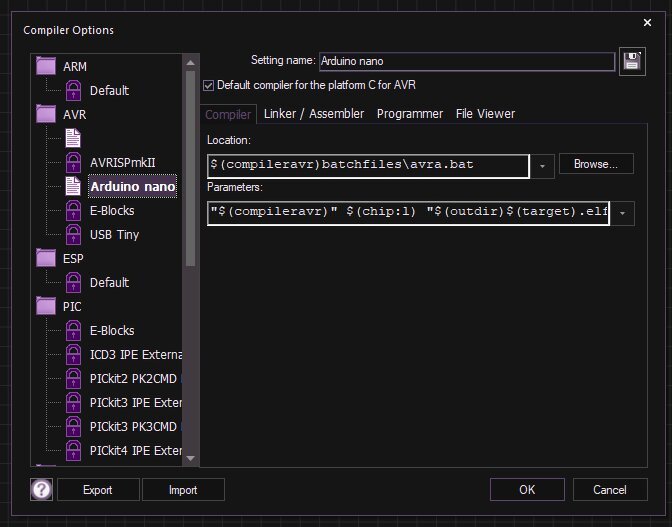The height and width of the screenshot is (527, 672).
Task: Click document icon beside Arduino nano
Action: 73,186
